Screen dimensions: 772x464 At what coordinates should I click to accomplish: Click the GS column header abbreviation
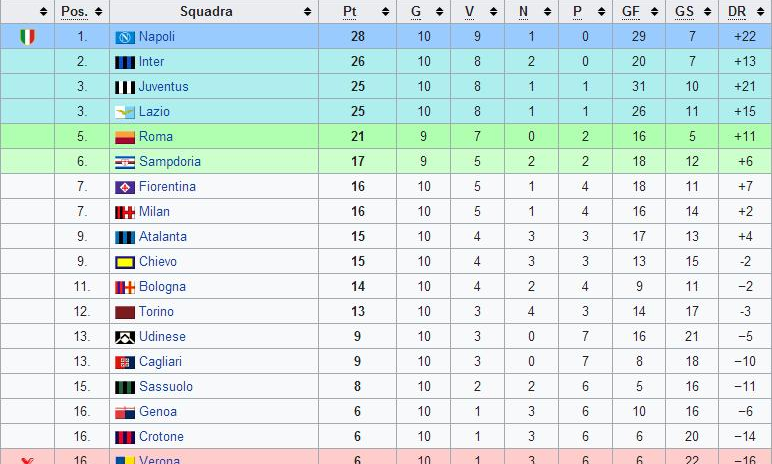pyautogui.click(x=684, y=11)
